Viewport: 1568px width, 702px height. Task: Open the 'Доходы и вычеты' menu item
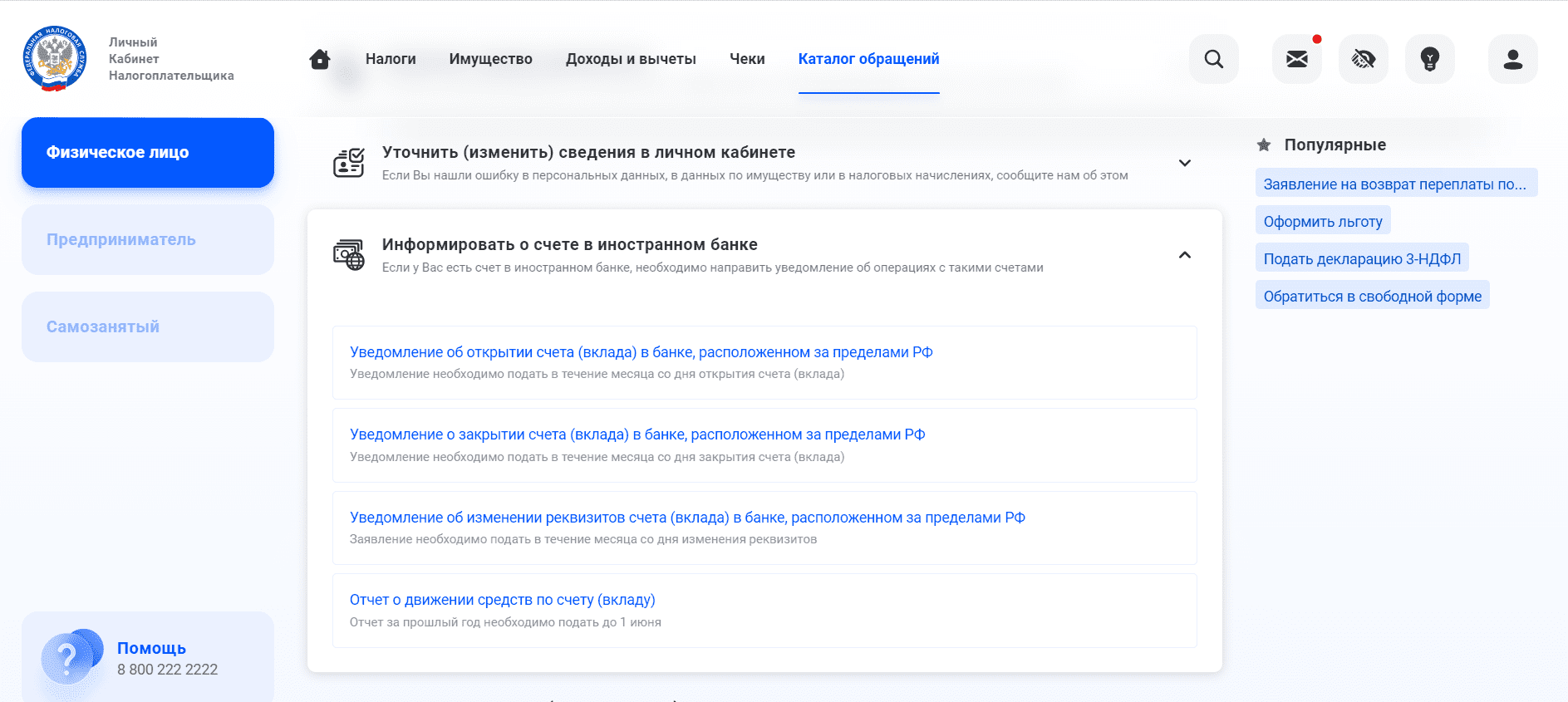pos(631,59)
